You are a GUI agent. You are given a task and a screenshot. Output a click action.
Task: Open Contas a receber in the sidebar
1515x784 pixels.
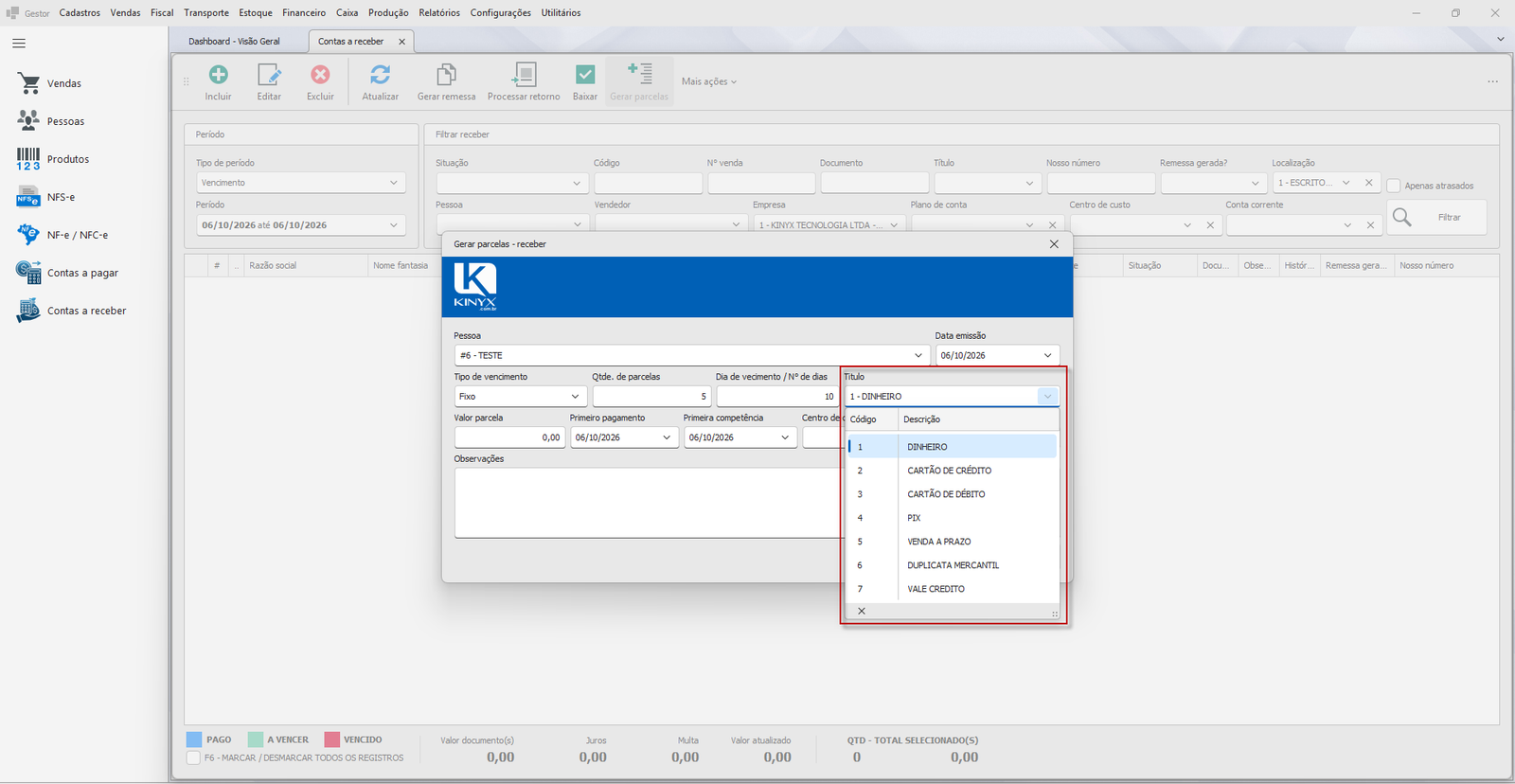point(86,311)
